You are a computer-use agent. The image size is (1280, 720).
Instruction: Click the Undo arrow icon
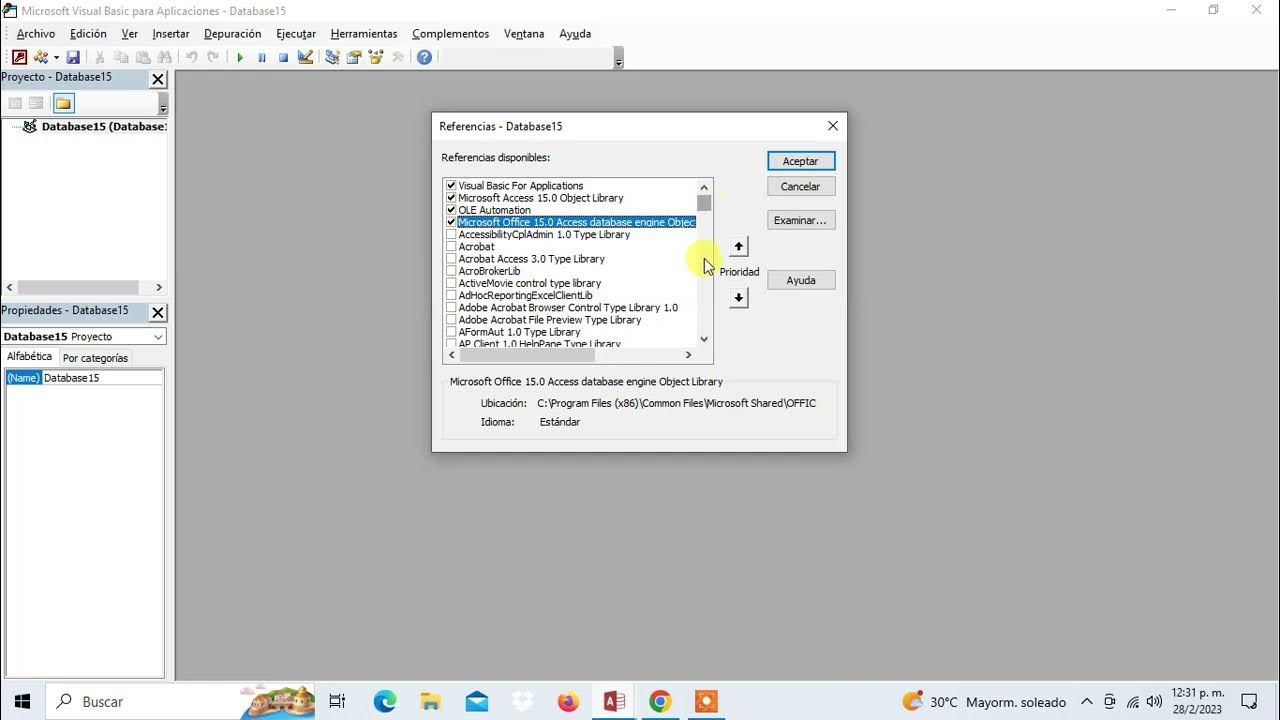click(191, 58)
